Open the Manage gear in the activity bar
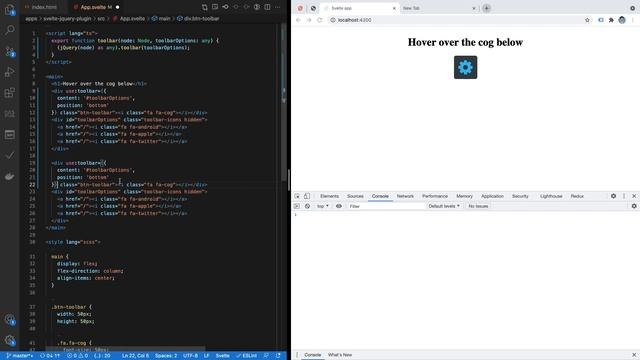The height and width of the screenshot is (360, 640). click(x=9, y=340)
